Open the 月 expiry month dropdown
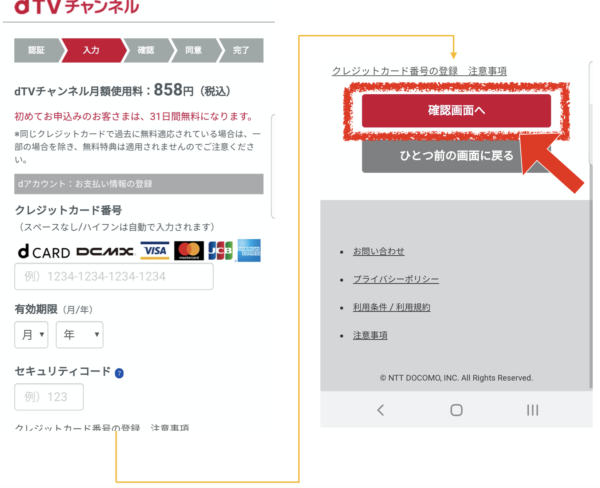The height and width of the screenshot is (488, 600). [31, 335]
